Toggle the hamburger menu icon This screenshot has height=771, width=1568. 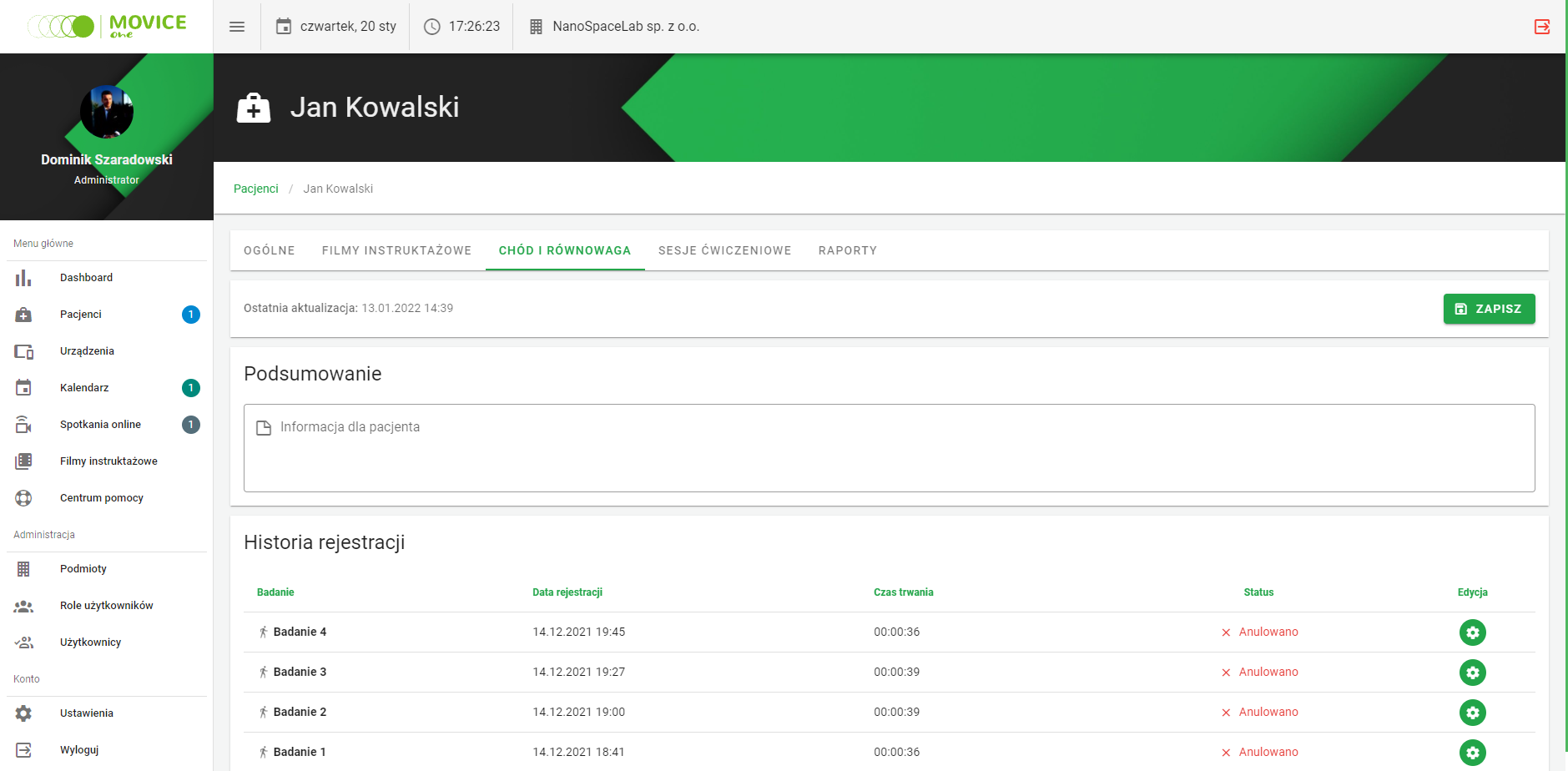[x=237, y=27]
